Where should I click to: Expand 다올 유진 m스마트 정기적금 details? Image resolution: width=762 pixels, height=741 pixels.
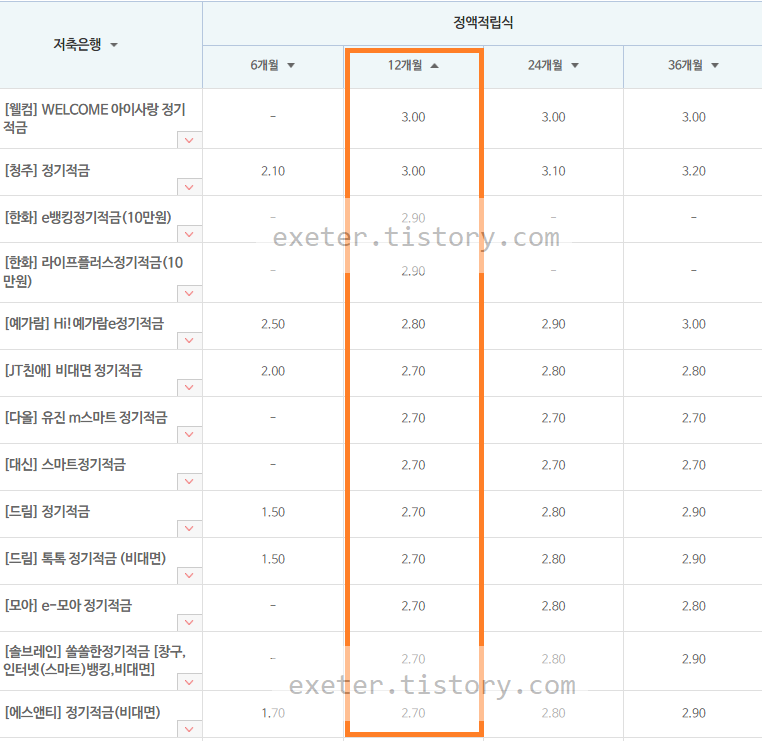[190, 435]
